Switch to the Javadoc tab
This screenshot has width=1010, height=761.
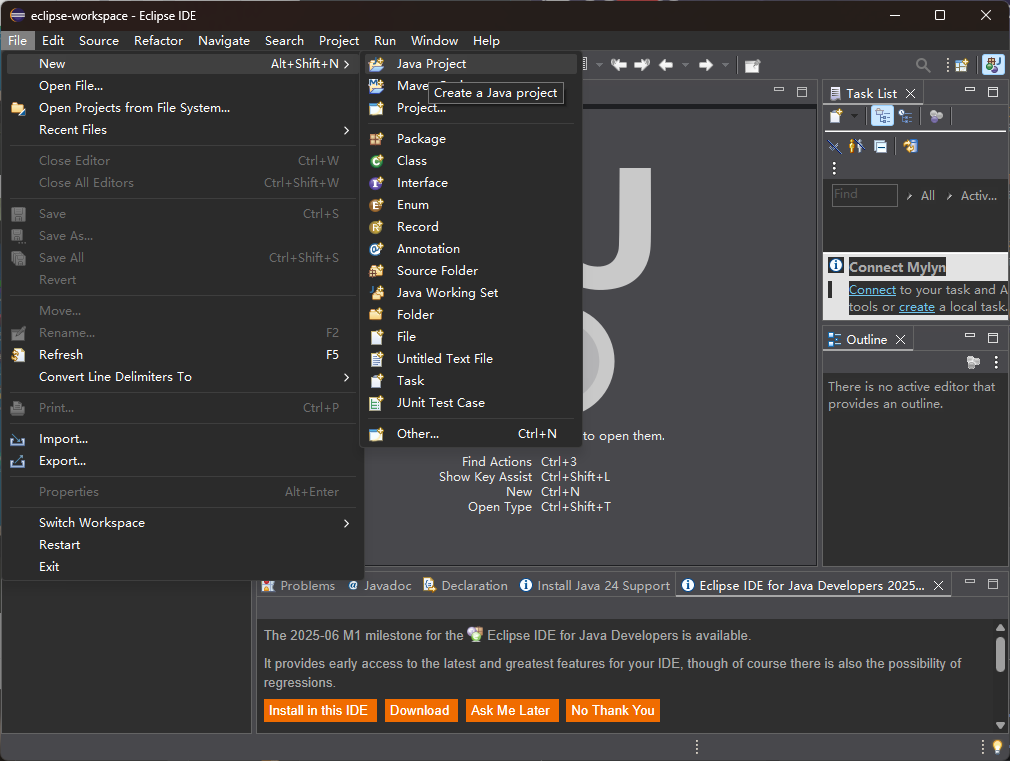(379, 585)
